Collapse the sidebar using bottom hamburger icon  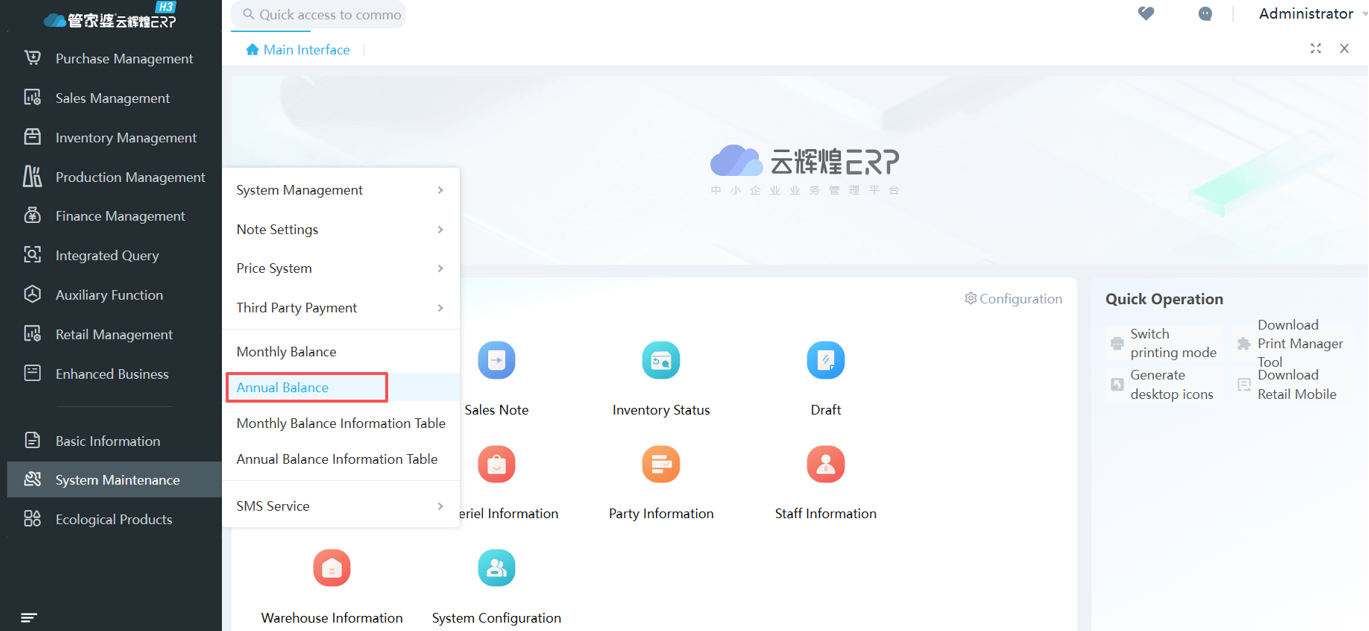pos(29,617)
